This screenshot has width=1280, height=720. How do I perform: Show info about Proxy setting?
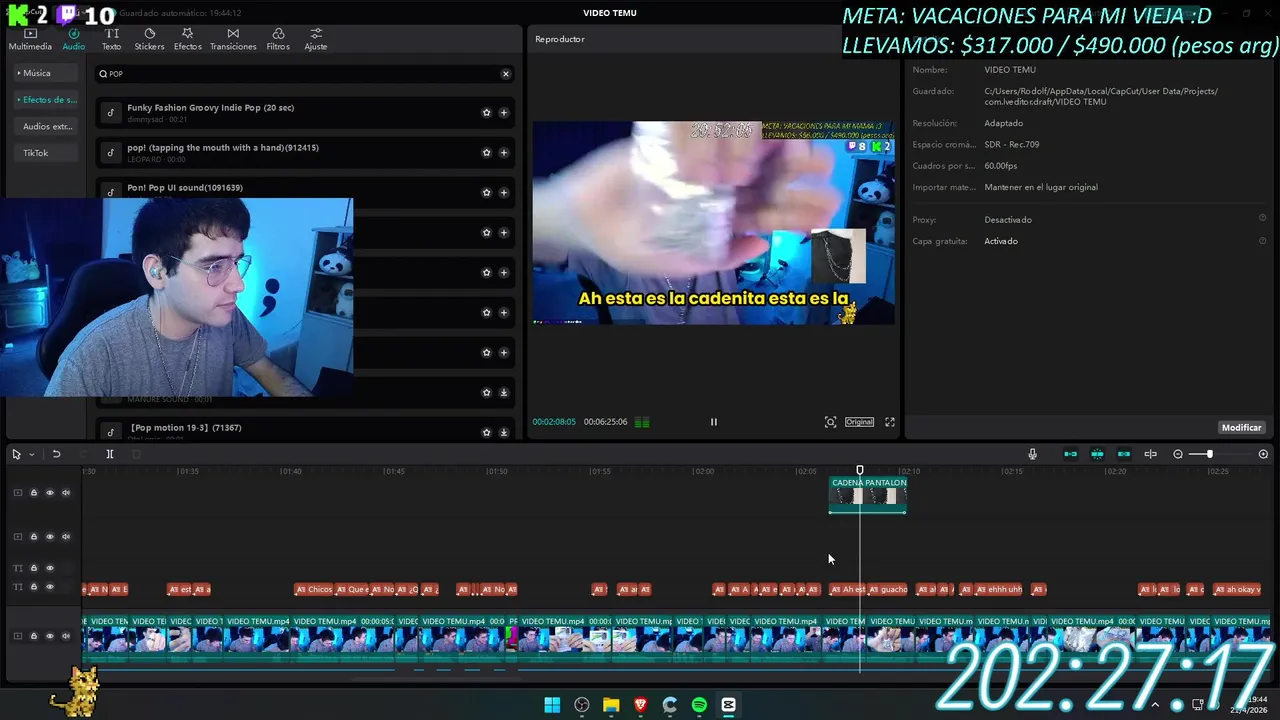(x=1262, y=219)
